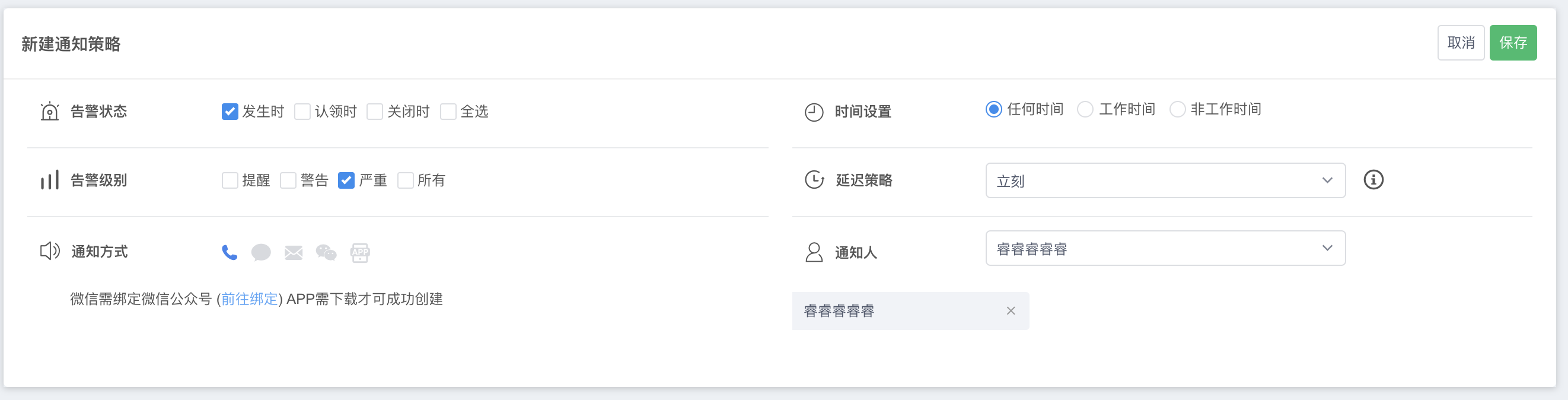This screenshot has width=1568, height=400.
Task: Click the 保存 button
Action: (x=1514, y=43)
